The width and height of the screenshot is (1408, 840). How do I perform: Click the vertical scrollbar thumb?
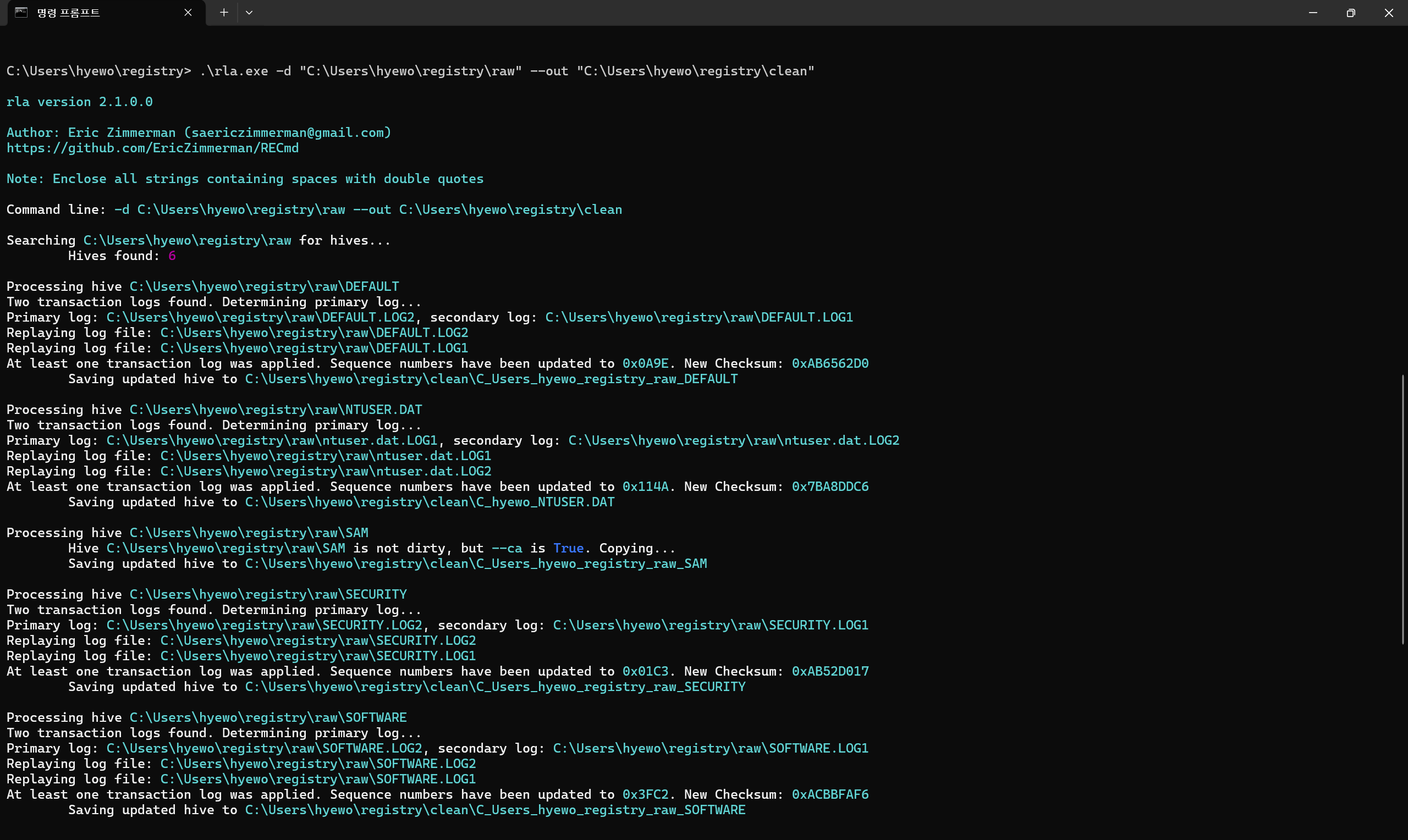click(x=1403, y=510)
